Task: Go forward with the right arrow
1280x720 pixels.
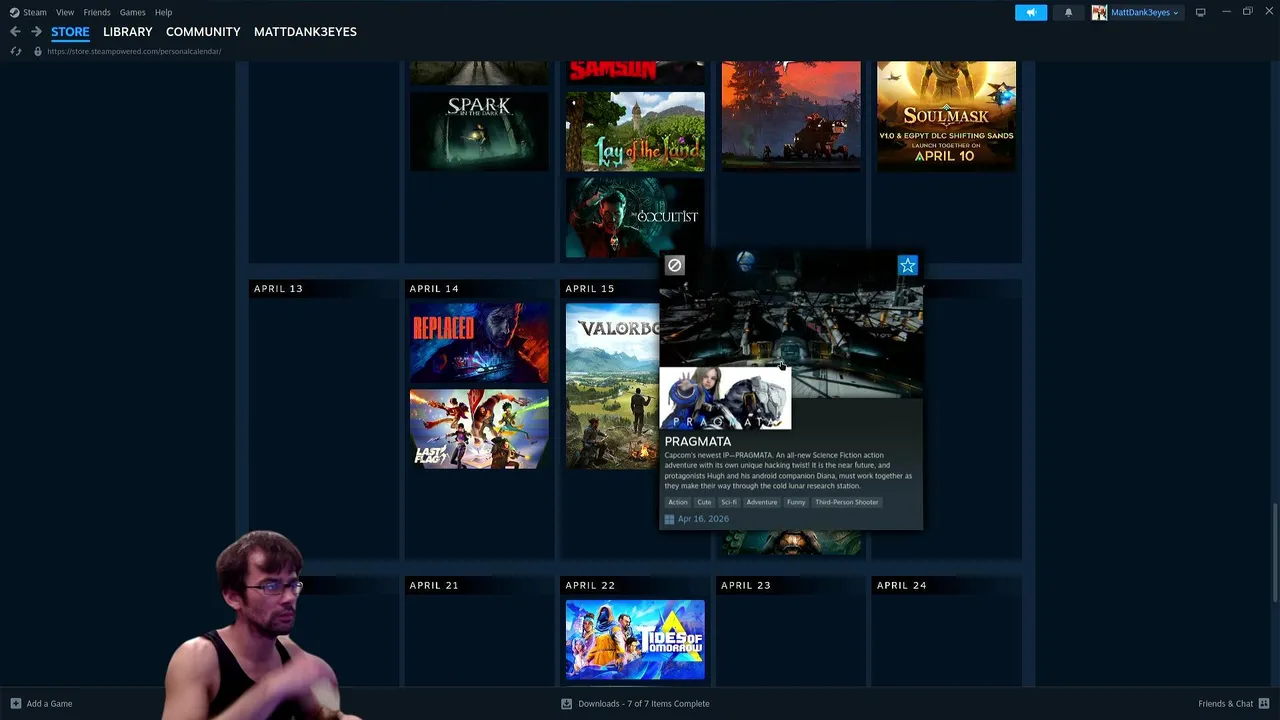Action: click(x=36, y=32)
